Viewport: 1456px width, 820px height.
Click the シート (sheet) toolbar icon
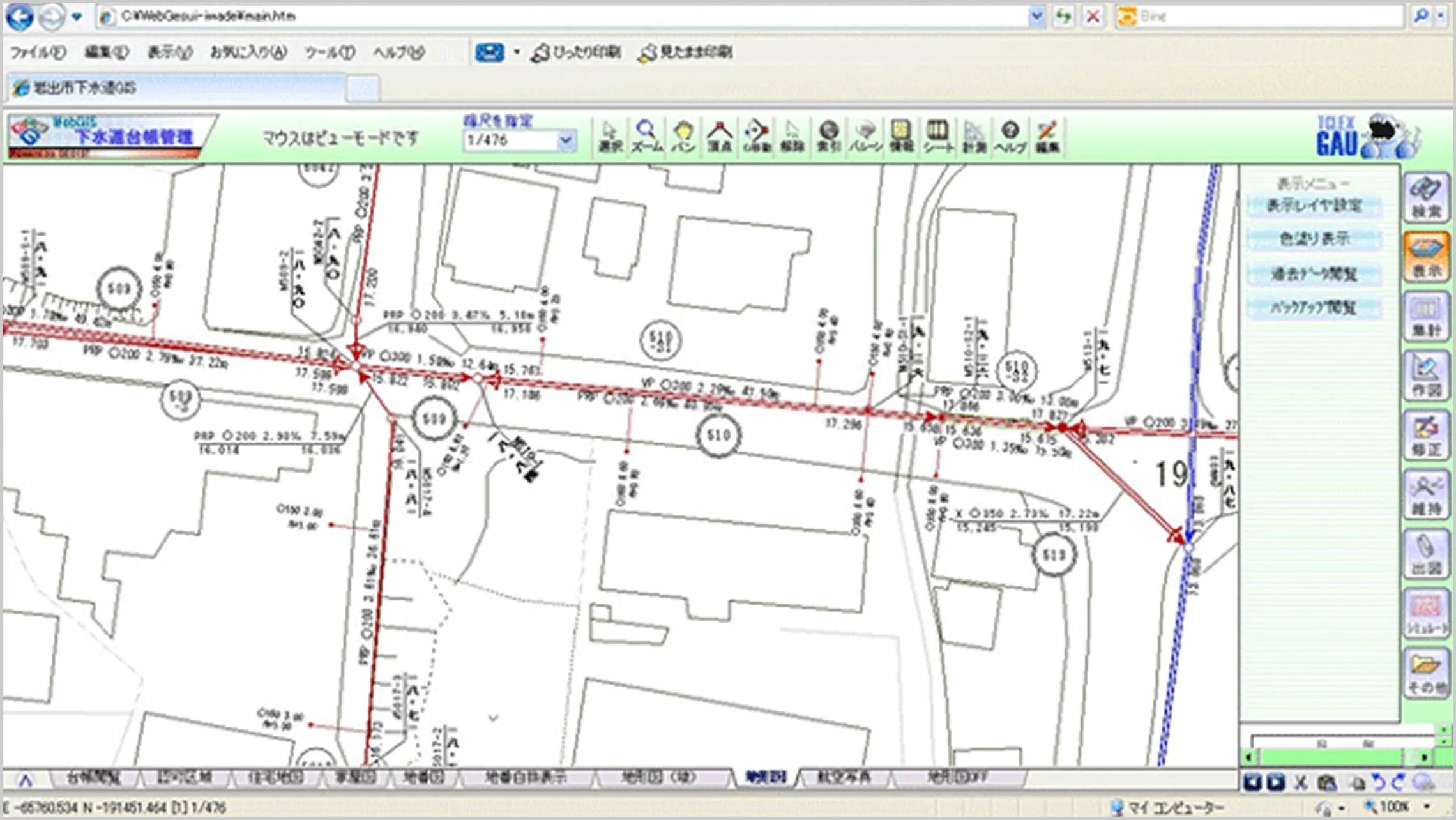(x=937, y=136)
